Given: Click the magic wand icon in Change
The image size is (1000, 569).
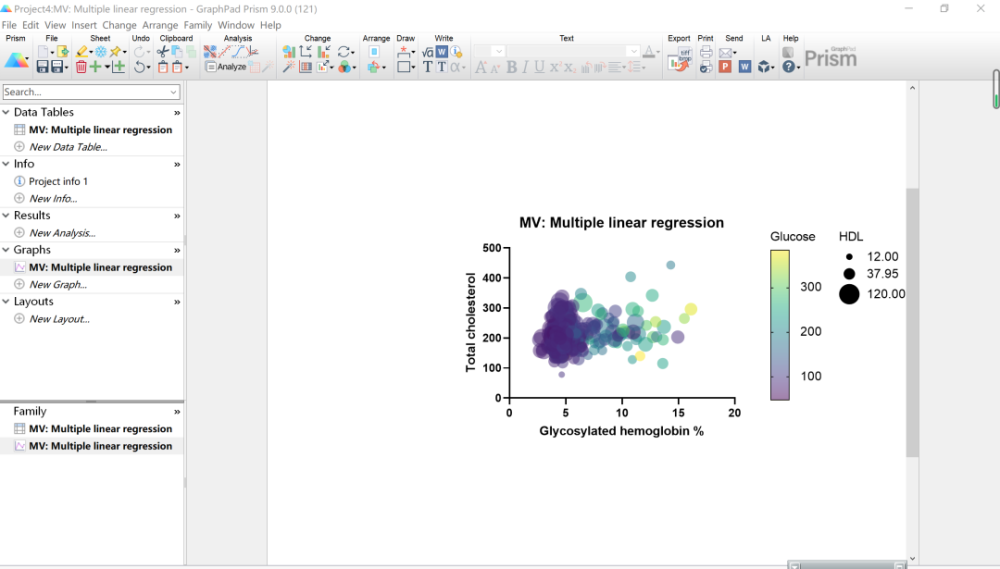Looking at the screenshot, I should [288, 66].
